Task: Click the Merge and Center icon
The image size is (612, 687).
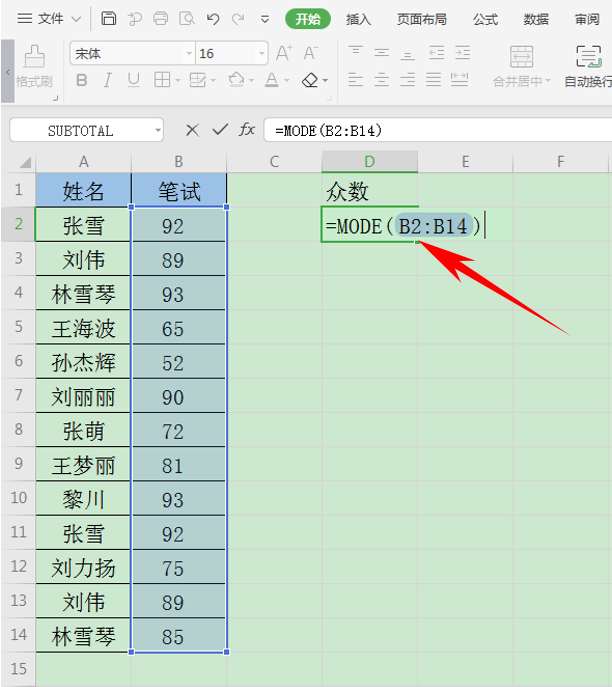Action: 521,57
